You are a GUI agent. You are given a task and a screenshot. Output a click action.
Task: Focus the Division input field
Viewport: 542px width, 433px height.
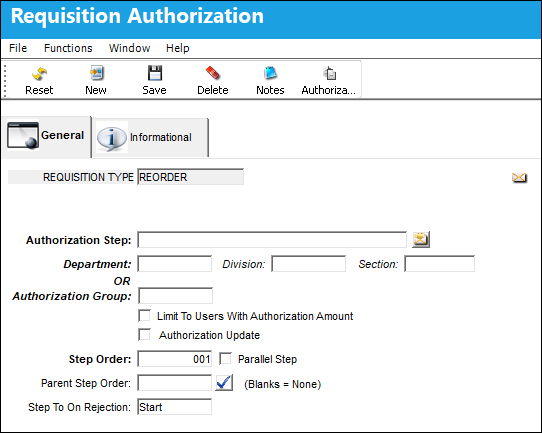309,264
